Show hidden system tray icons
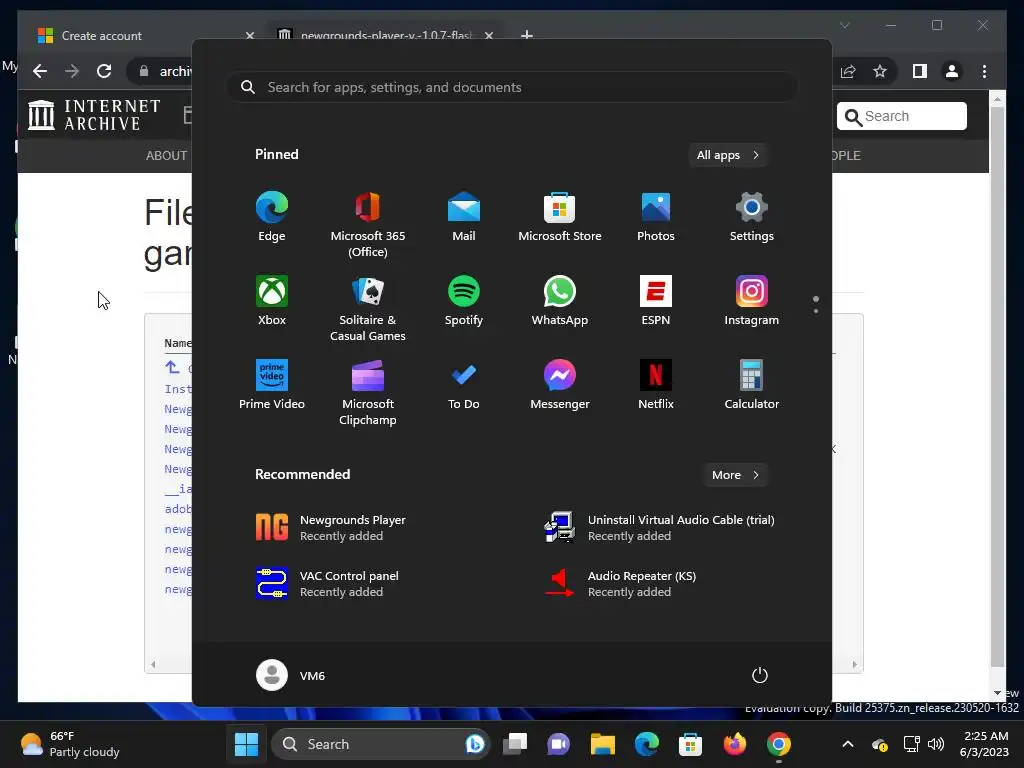1024x768 pixels. [848, 744]
